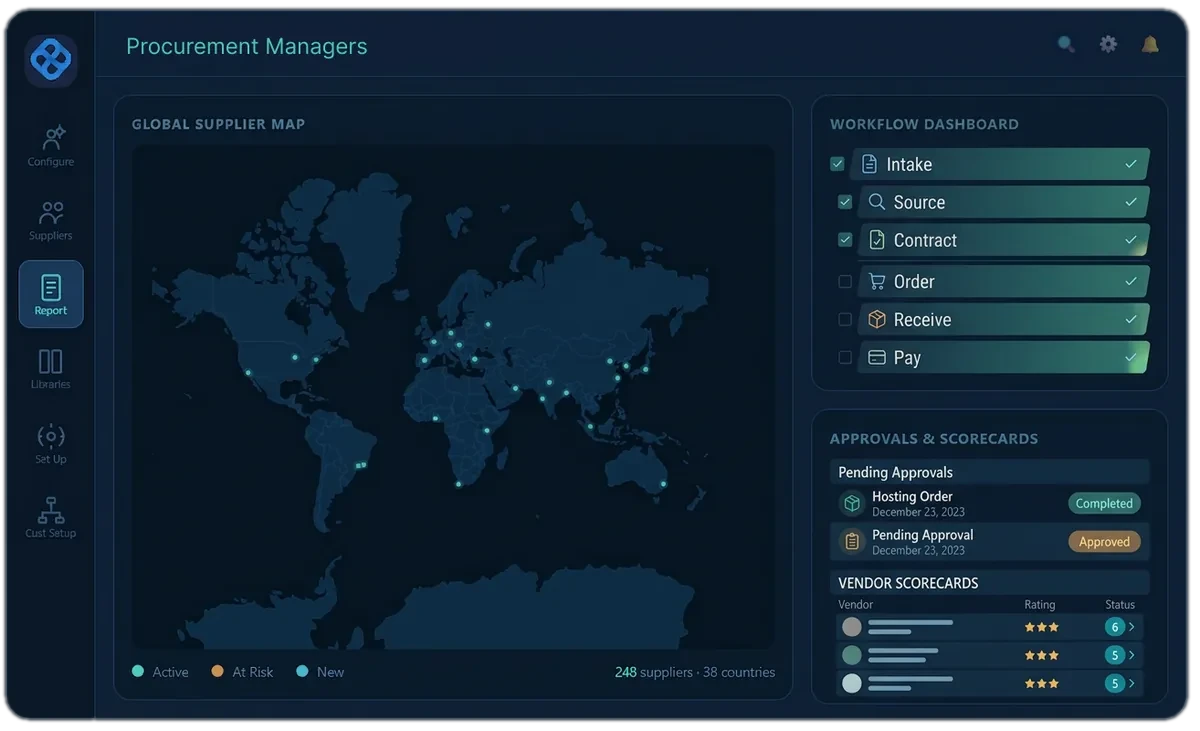This screenshot has width=1200, height=731.
Task: Uncheck the Contract checkbox
Action: point(845,240)
